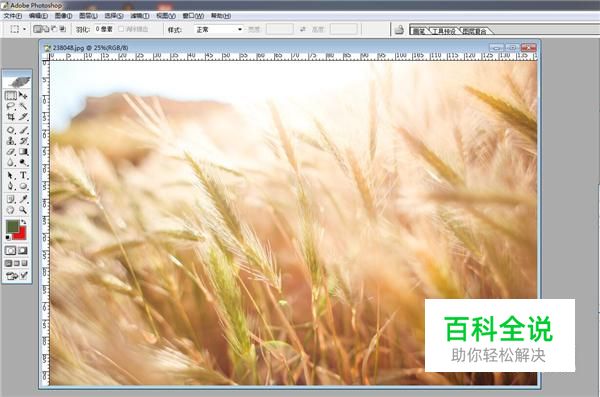Select the Pen tool
600x397 pixels.
point(10,186)
